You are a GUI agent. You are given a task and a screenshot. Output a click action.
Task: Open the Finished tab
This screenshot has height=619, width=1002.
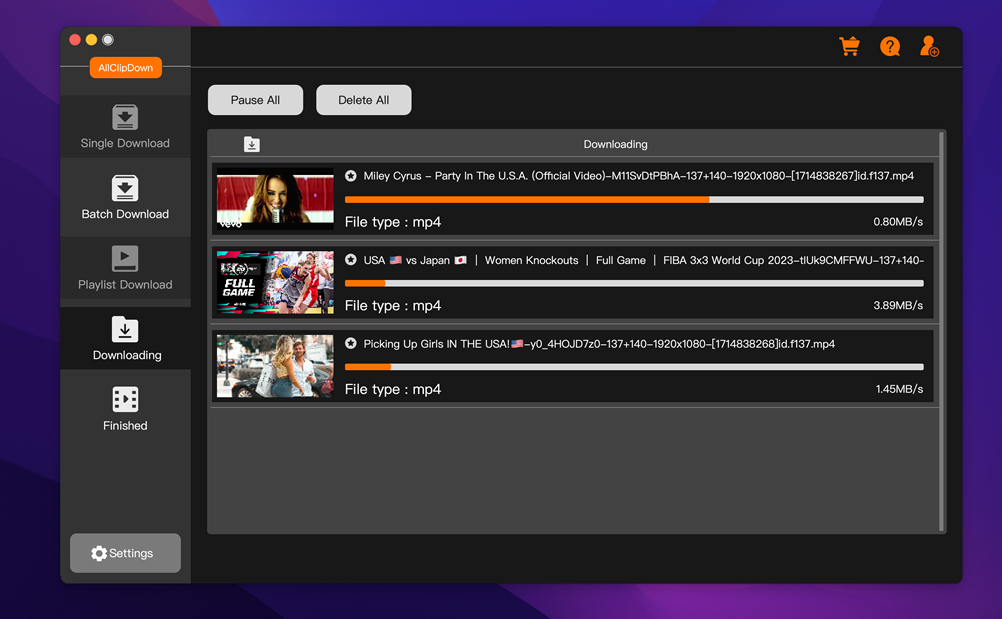click(125, 409)
